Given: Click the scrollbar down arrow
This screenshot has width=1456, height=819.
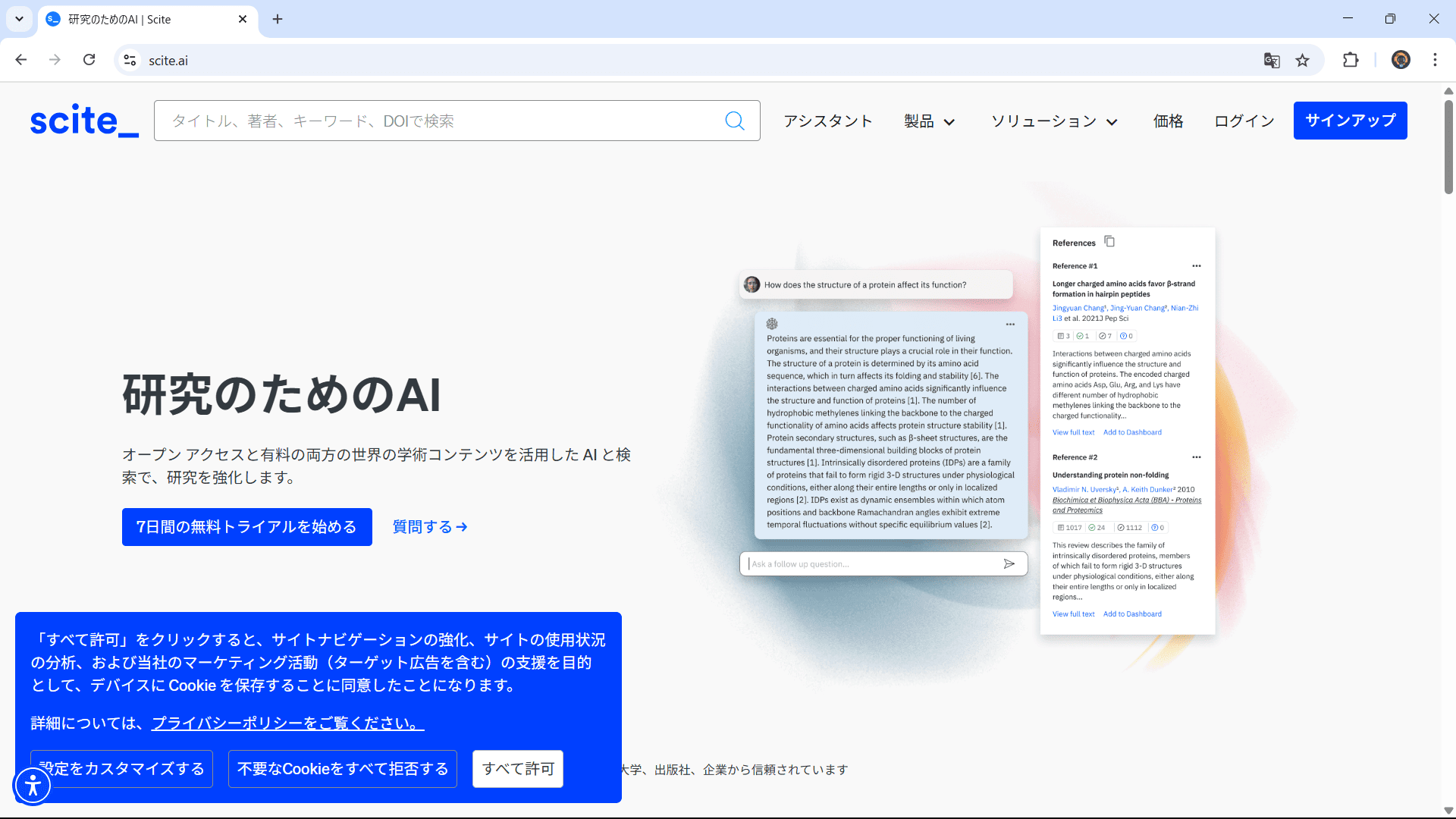Looking at the screenshot, I should [1448, 811].
